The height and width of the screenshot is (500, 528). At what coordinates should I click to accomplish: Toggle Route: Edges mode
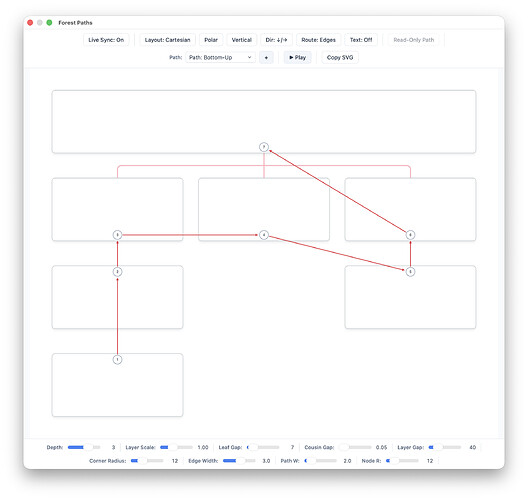click(x=318, y=40)
